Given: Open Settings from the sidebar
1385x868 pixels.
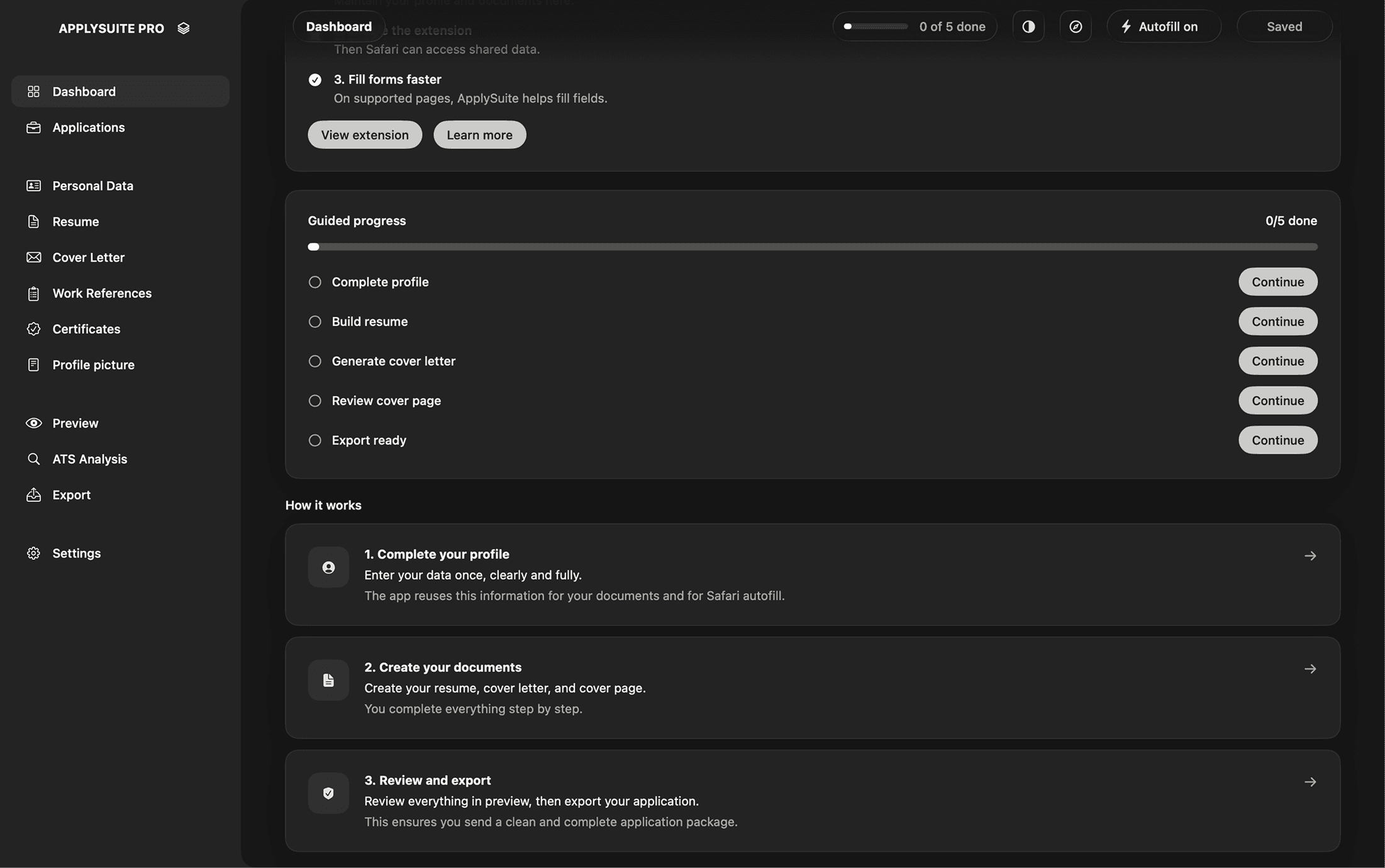Looking at the screenshot, I should 77,553.
